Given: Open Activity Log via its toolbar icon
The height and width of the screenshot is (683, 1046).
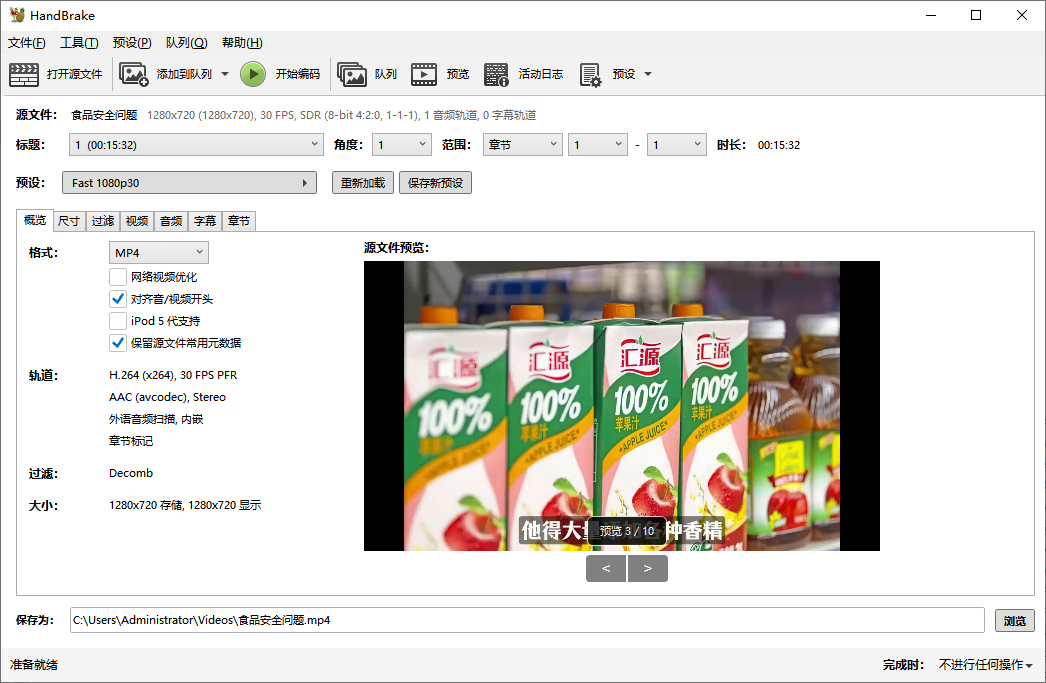Looking at the screenshot, I should click(x=496, y=74).
